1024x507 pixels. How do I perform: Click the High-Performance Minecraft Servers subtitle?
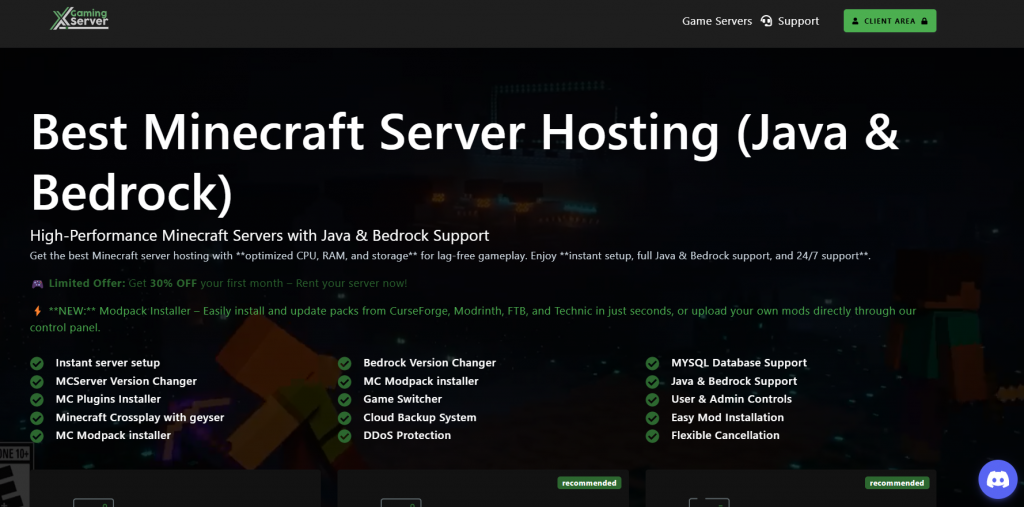(x=259, y=235)
